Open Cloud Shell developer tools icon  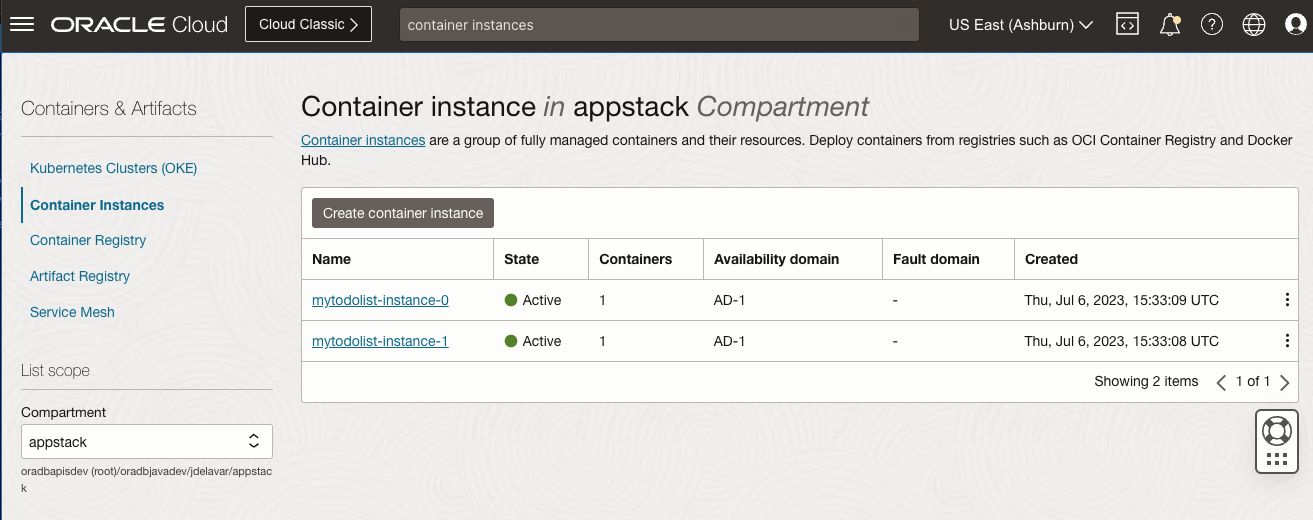coord(1127,25)
